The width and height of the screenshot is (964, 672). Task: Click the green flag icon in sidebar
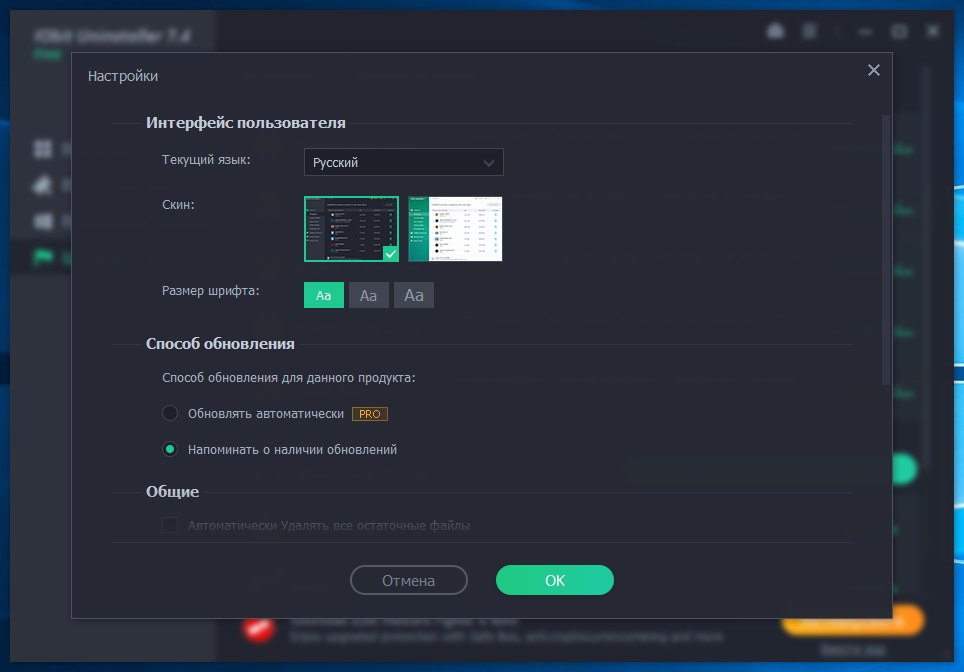tap(43, 257)
